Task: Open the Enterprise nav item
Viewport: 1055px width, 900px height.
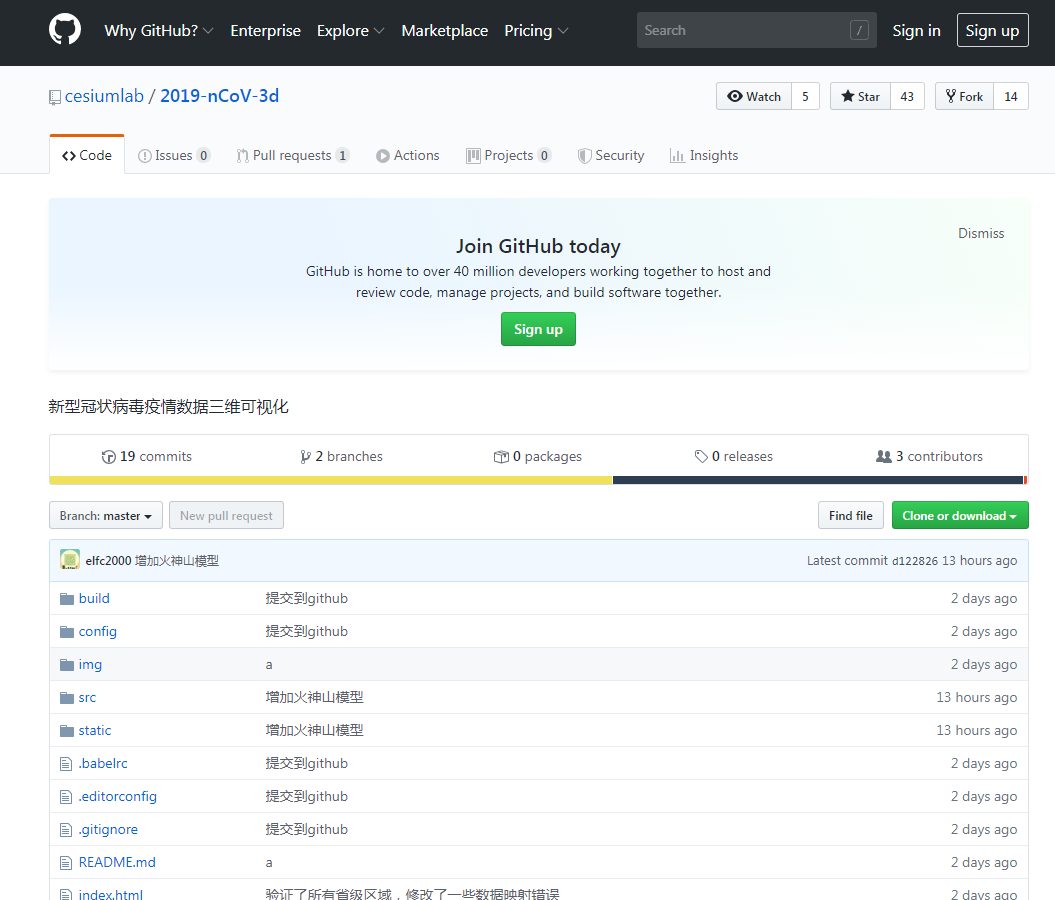Action: (266, 30)
